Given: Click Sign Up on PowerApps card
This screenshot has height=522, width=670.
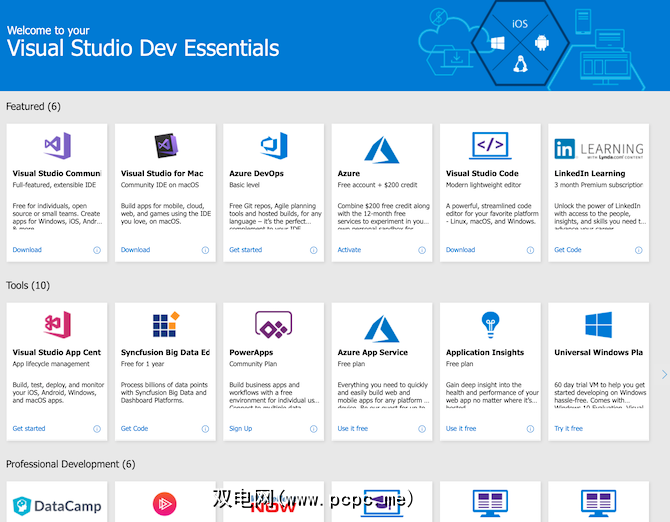Looking at the screenshot, I should (240, 428).
